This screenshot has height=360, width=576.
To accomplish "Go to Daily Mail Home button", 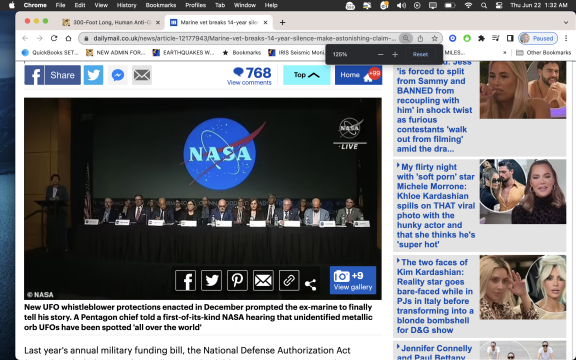I will coord(358,75).
